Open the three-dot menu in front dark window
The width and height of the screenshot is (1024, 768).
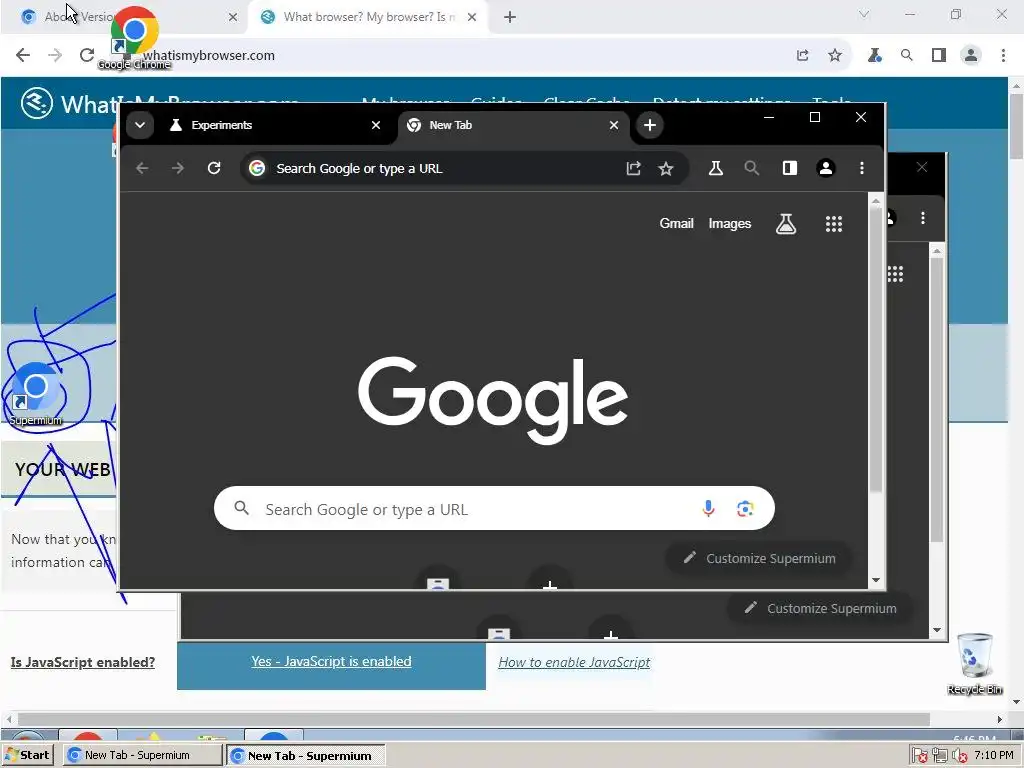[x=862, y=168]
